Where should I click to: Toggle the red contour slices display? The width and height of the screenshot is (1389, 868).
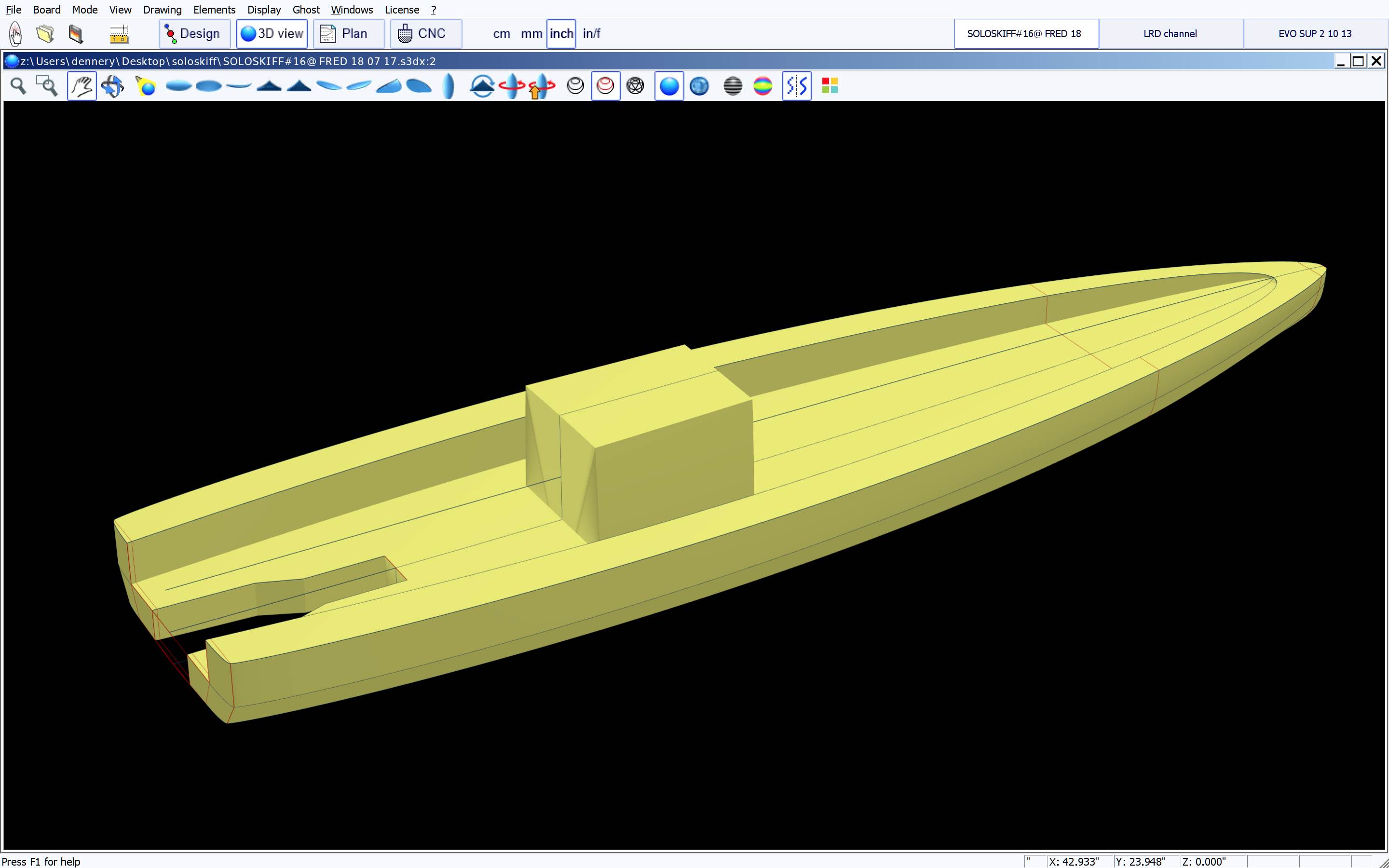(605, 86)
